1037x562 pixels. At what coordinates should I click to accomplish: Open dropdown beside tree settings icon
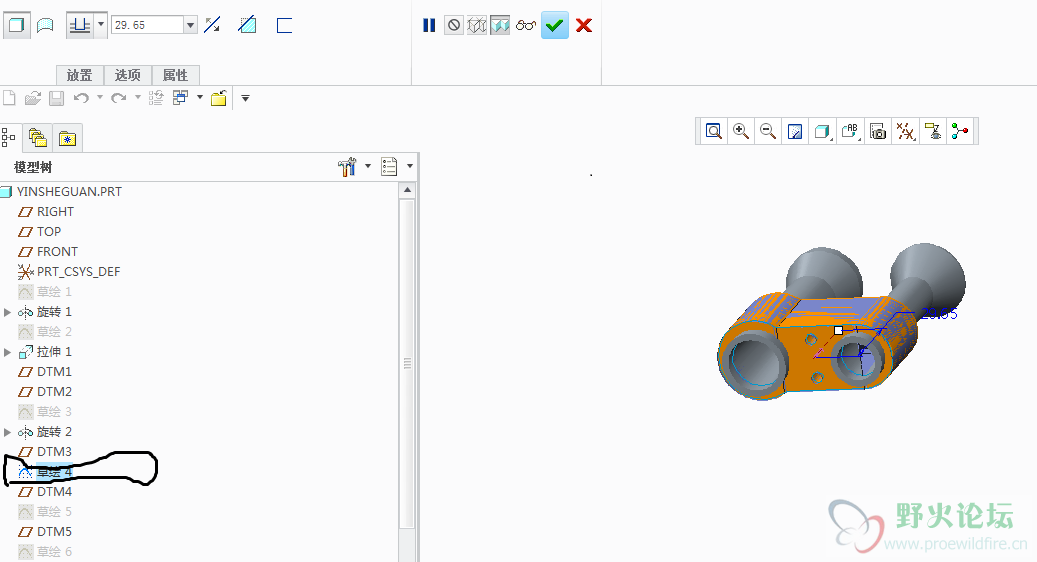pyautogui.click(x=368, y=166)
